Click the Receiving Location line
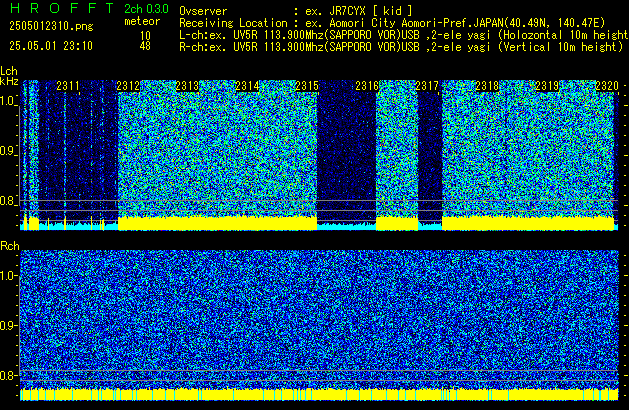This screenshot has width=629, height=410. pos(392,23)
